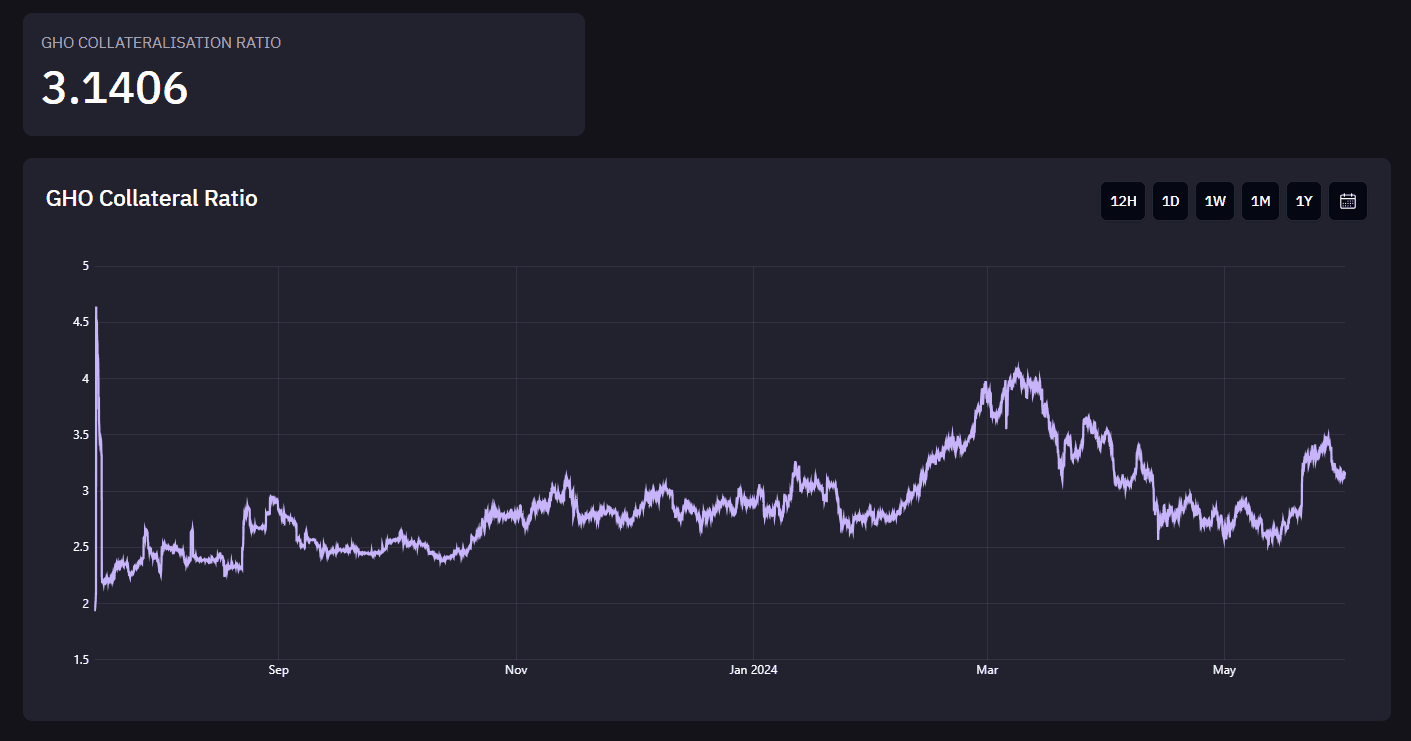Click the 4.5 tick on y-axis
The width and height of the screenshot is (1411, 741).
click(81, 322)
